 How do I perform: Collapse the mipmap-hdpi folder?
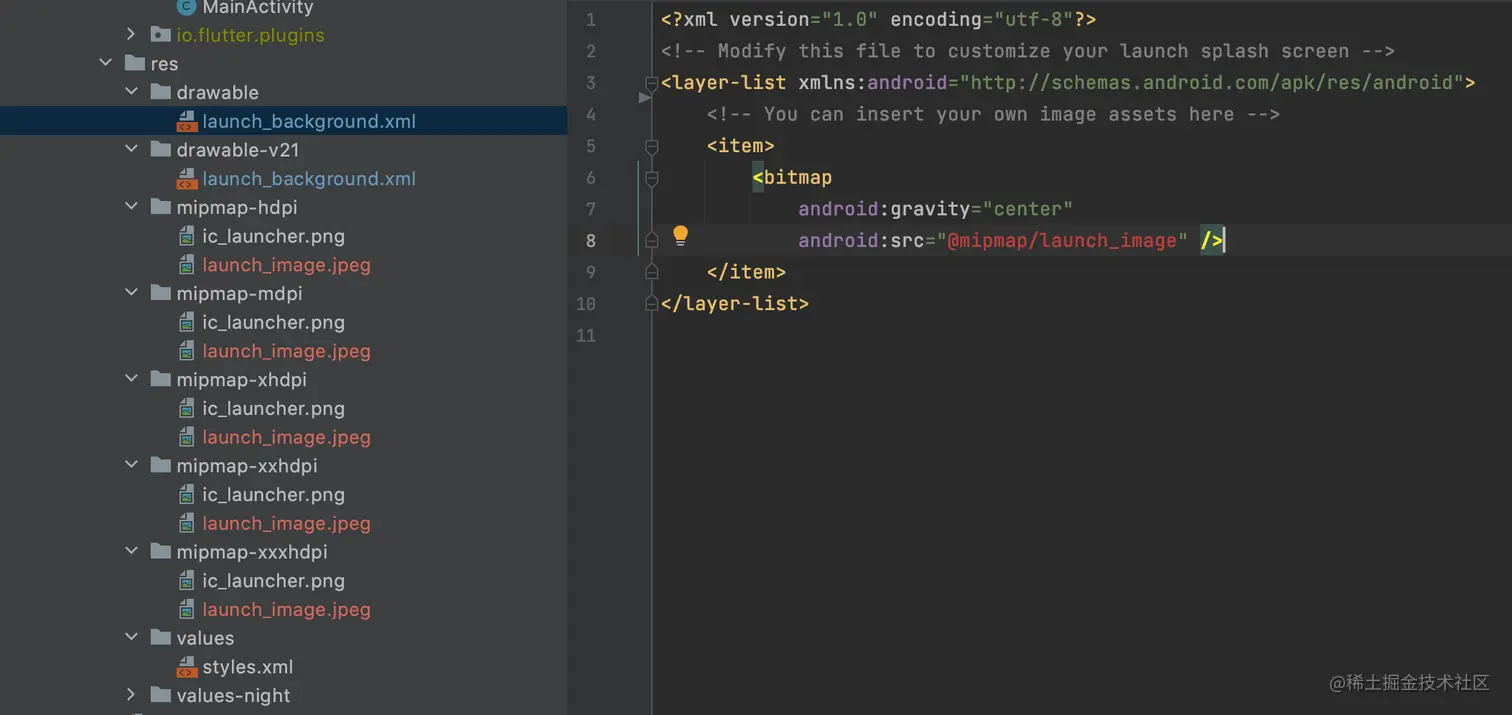(131, 207)
